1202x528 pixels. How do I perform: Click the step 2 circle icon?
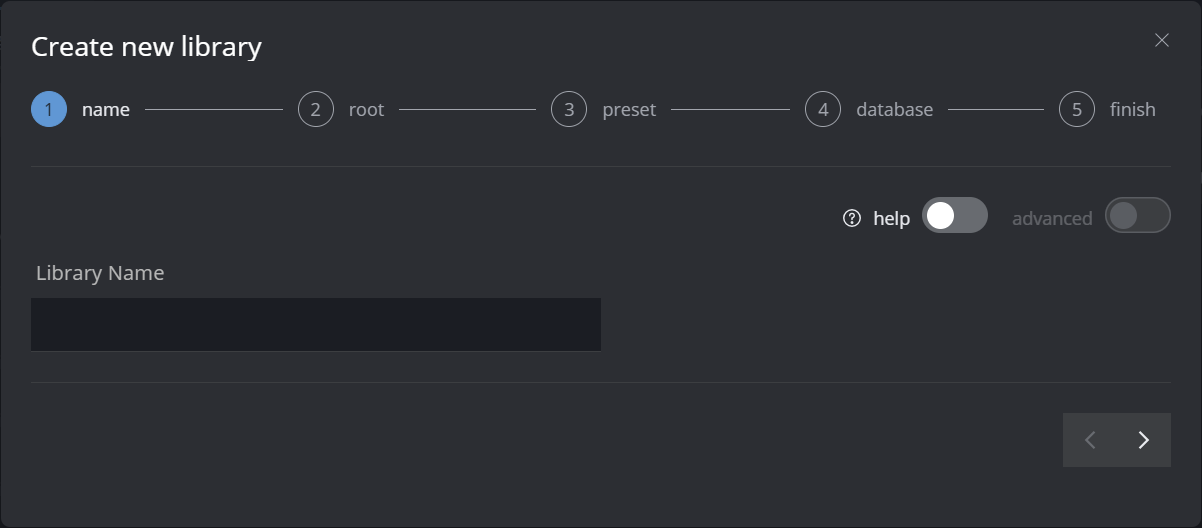point(315,109)
